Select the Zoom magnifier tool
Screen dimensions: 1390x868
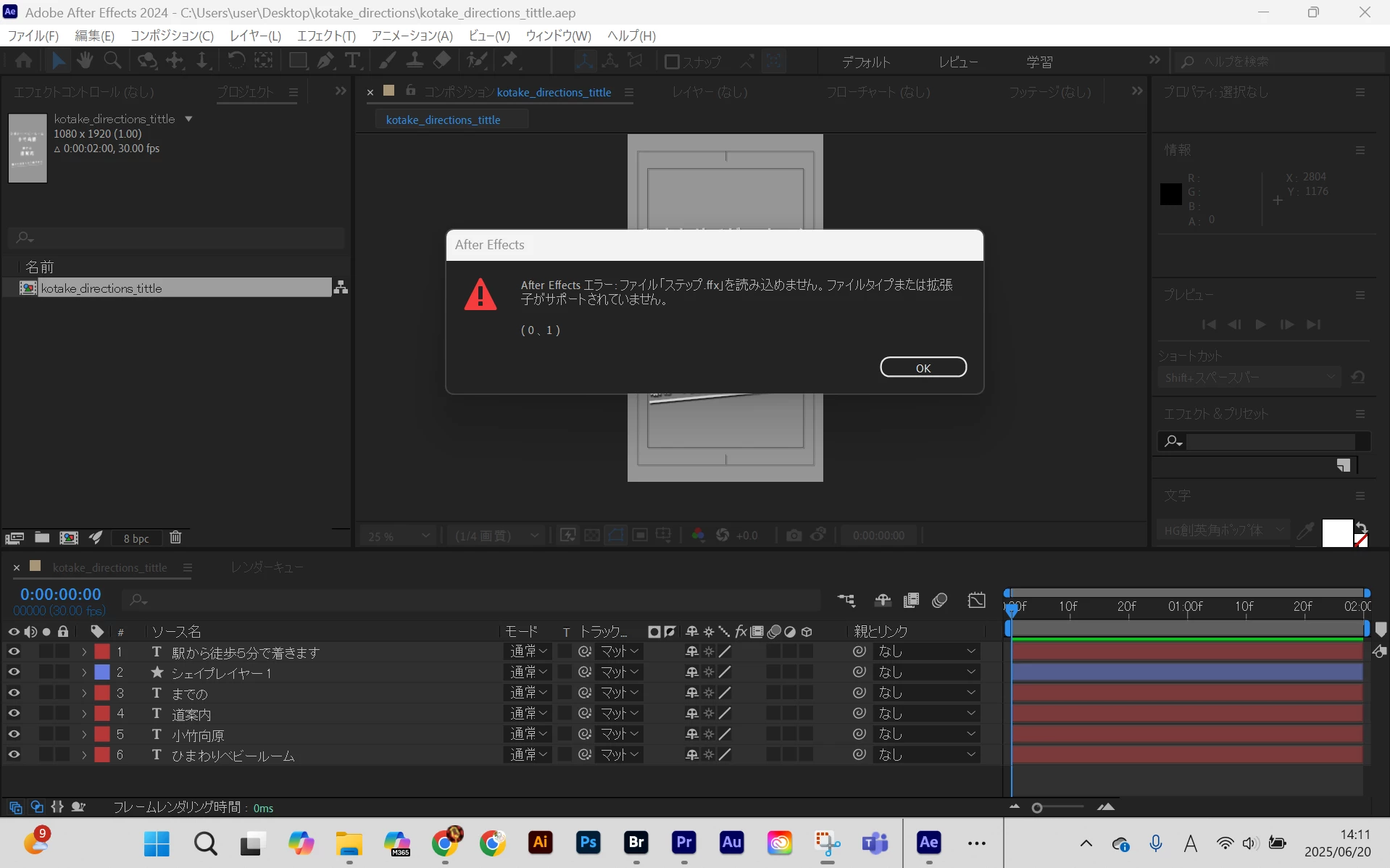click(112, 61)
